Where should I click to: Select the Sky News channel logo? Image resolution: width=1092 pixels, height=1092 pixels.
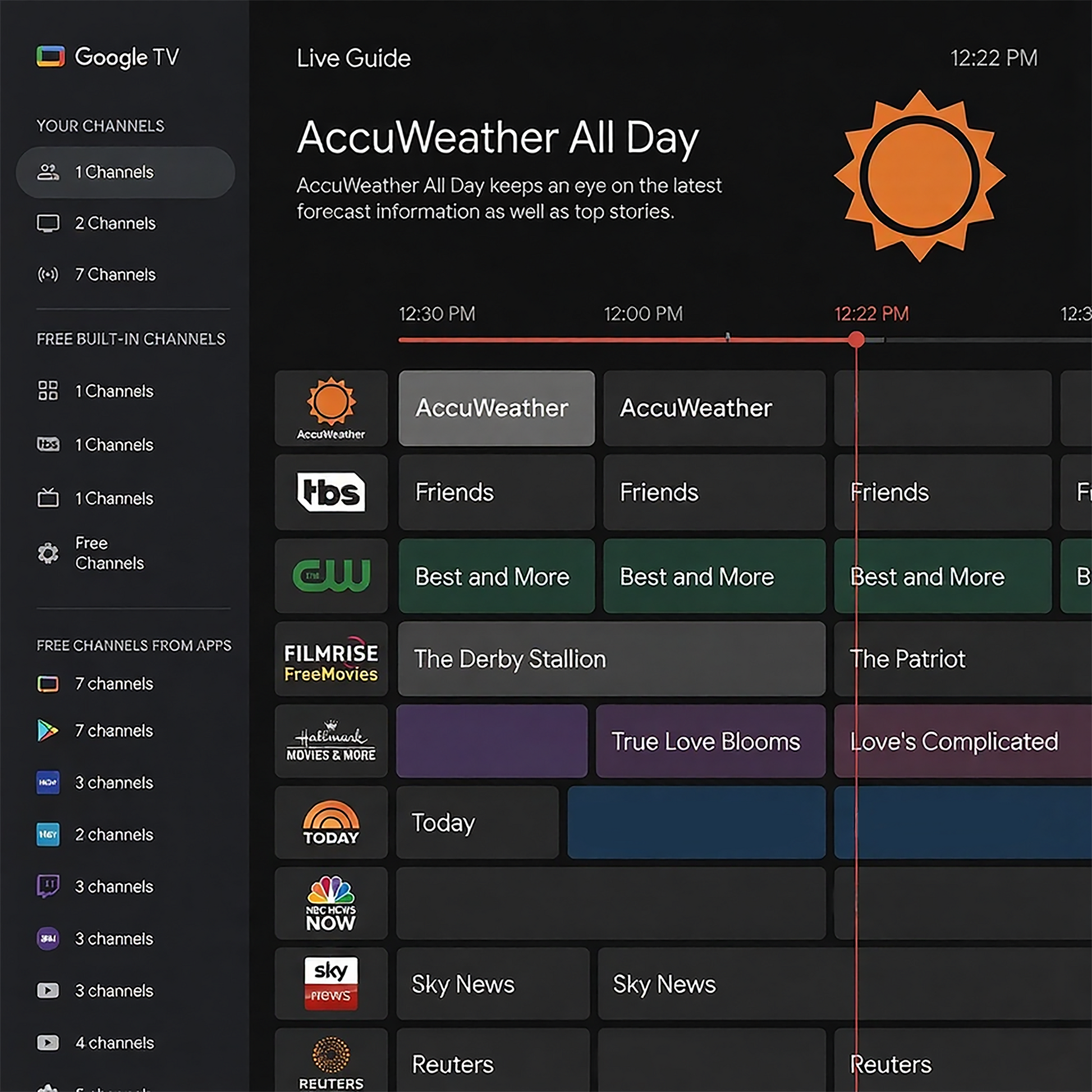(331, 984)
